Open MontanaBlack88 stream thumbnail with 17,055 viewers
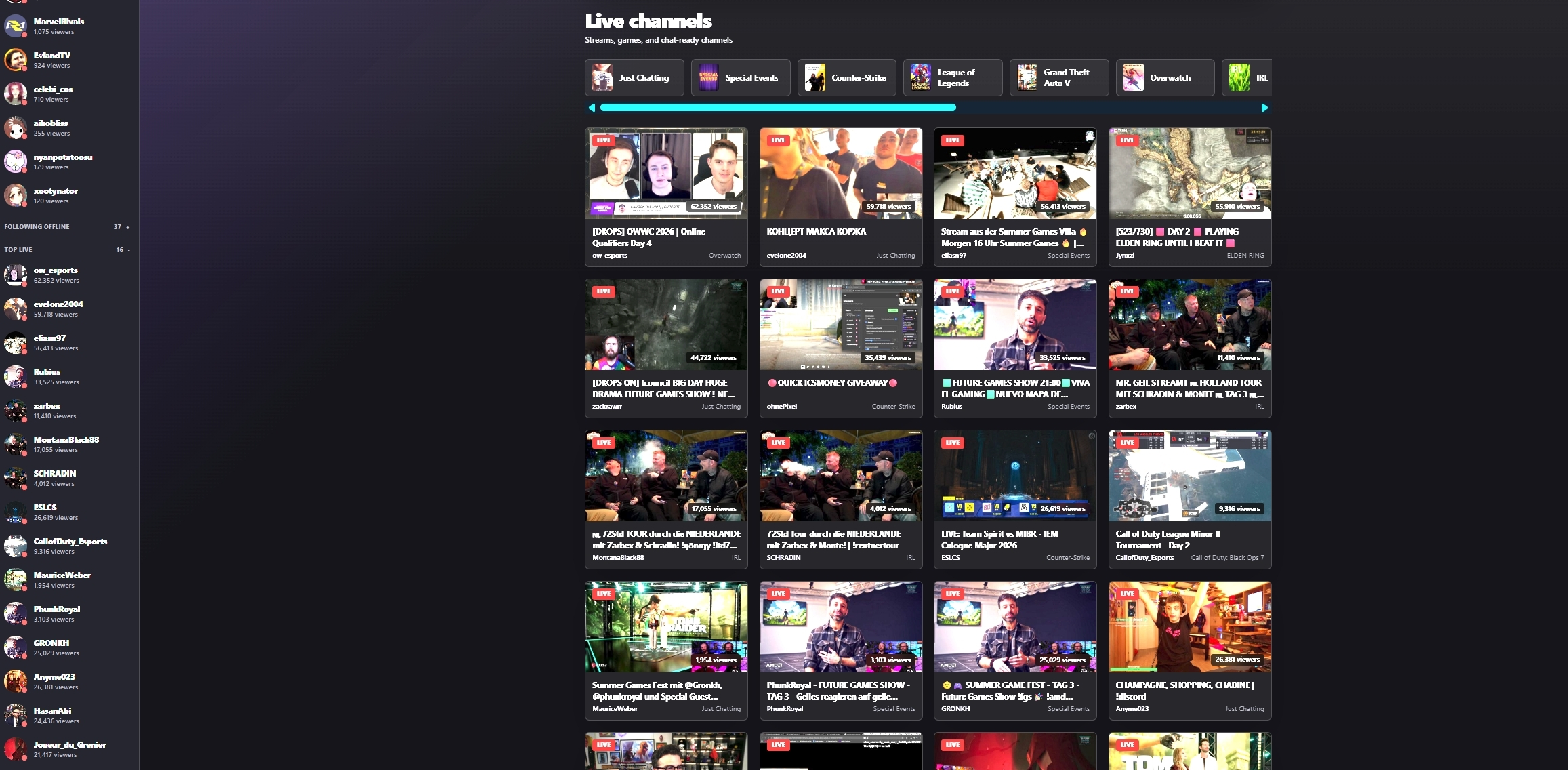1568x770 pixels. 667,476
